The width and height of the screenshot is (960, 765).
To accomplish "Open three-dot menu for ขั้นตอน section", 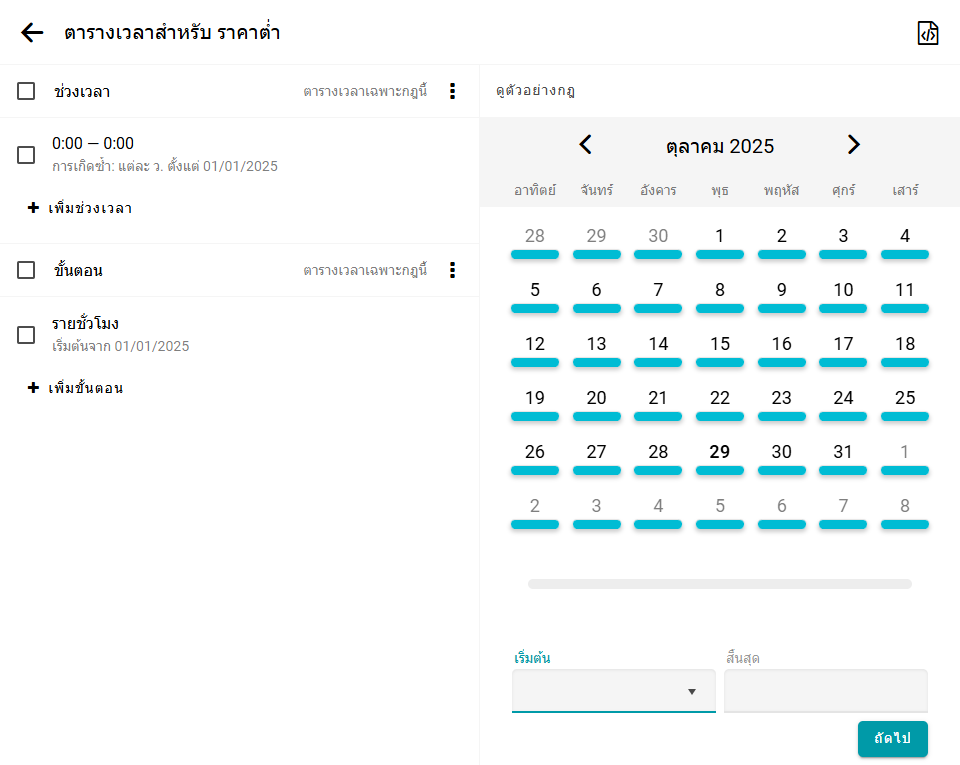I will pyautogui.click(x=452, y=270).
